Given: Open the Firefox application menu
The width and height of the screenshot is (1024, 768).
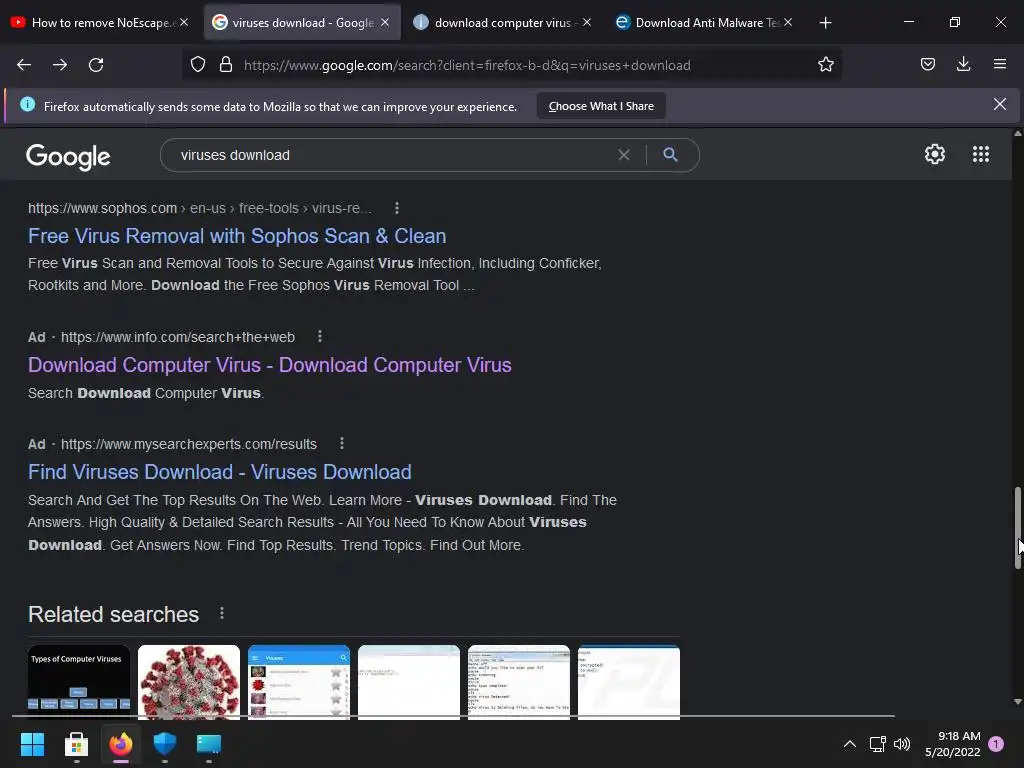Looking at the screenshot, I should (999, 64).
